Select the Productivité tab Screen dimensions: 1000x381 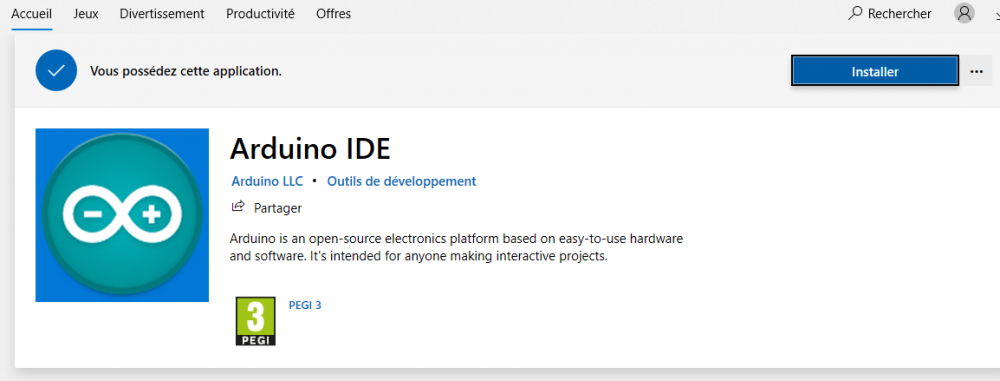click(260, 13)
